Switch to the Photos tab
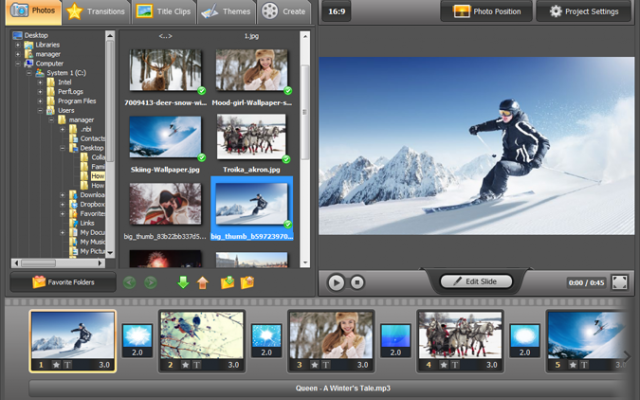Viewport: 640px width, 400px height. (33, 11)
